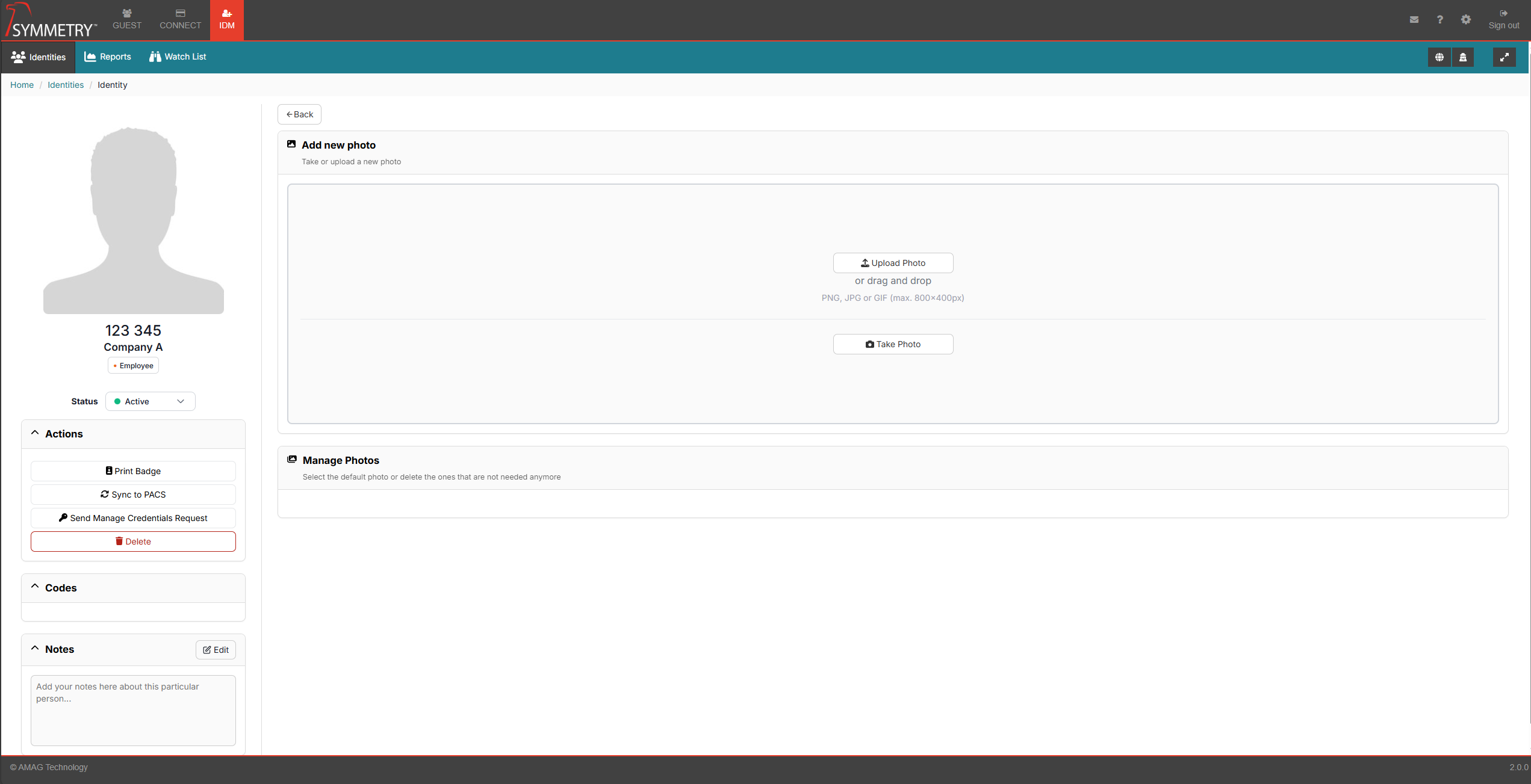Open the GUEST module
Viewport: 1531px width, 784px height.
(x=127, y=20)
